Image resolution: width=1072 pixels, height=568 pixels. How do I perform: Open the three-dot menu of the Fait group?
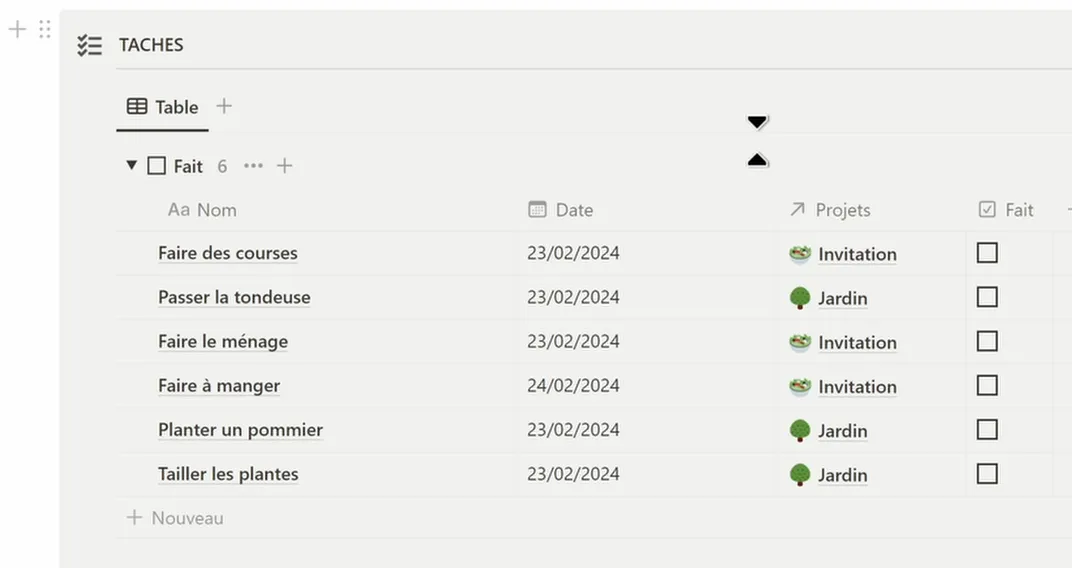pyautogui.click(x=253, y=165)
